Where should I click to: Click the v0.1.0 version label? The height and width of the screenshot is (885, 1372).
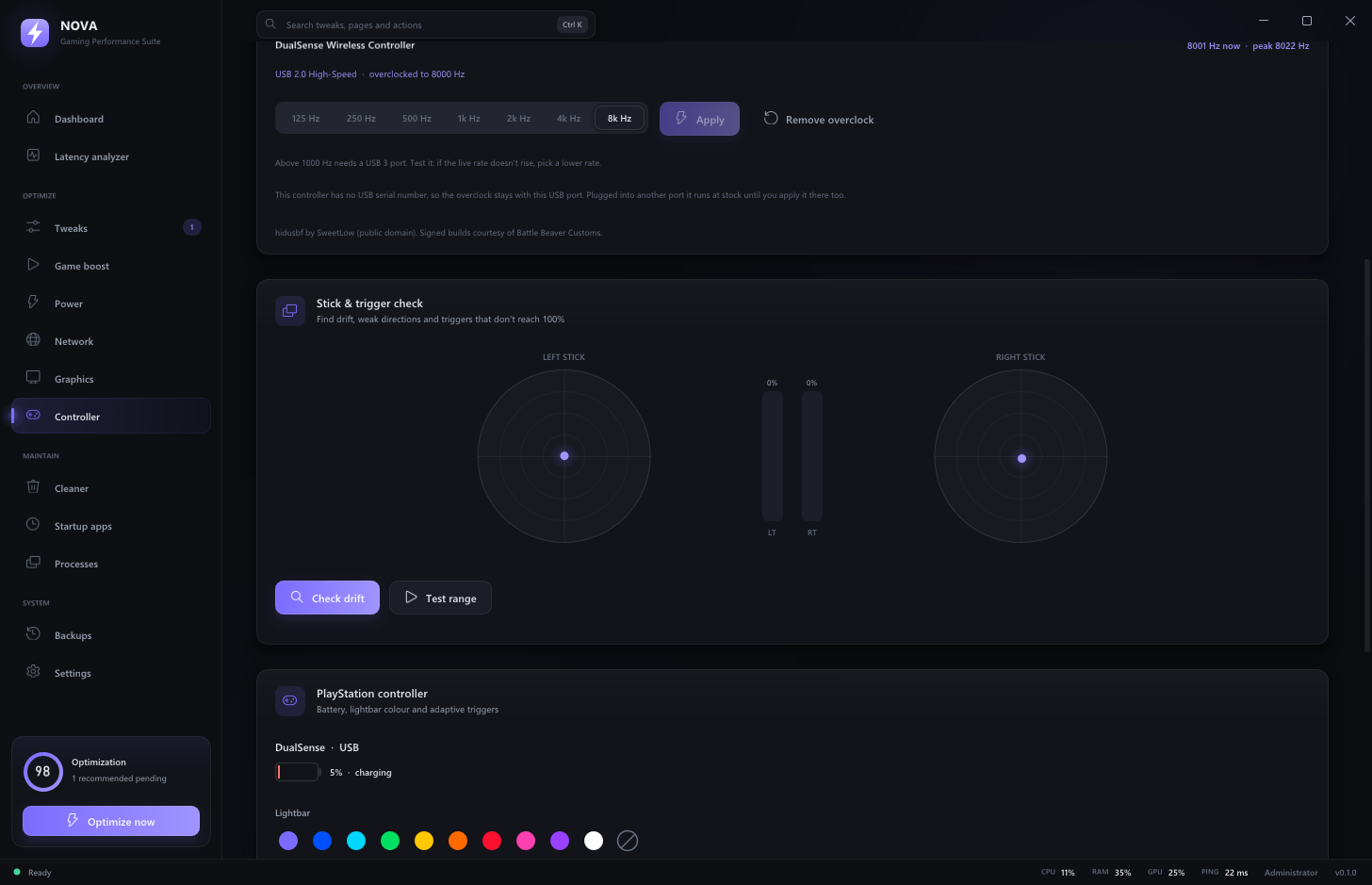tap(1346, 873)
